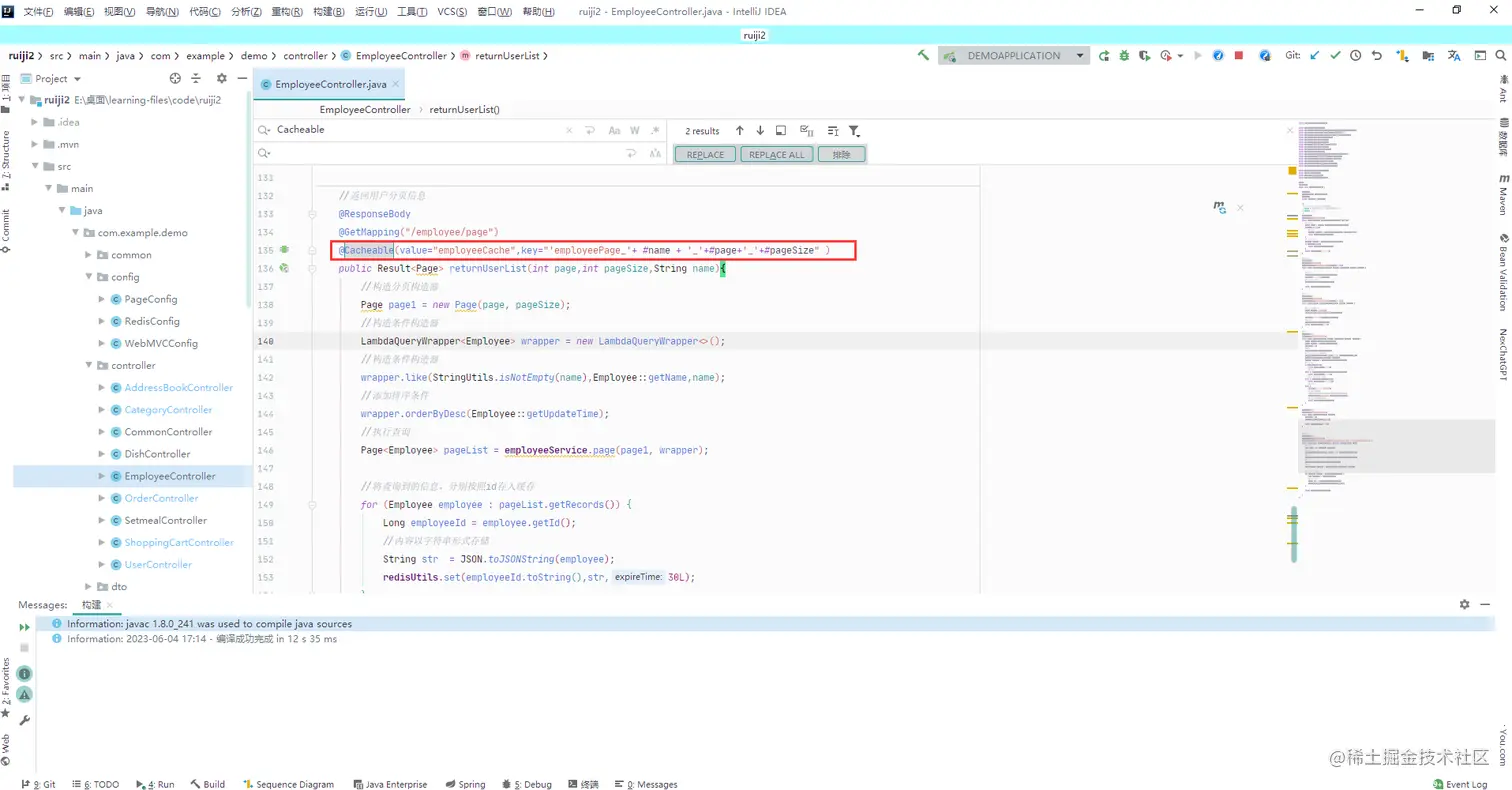Image resolution: width=1512 pixels, height=790 pixels.
Task: Collapse the com.example.demo package
Action: (75, 233)
